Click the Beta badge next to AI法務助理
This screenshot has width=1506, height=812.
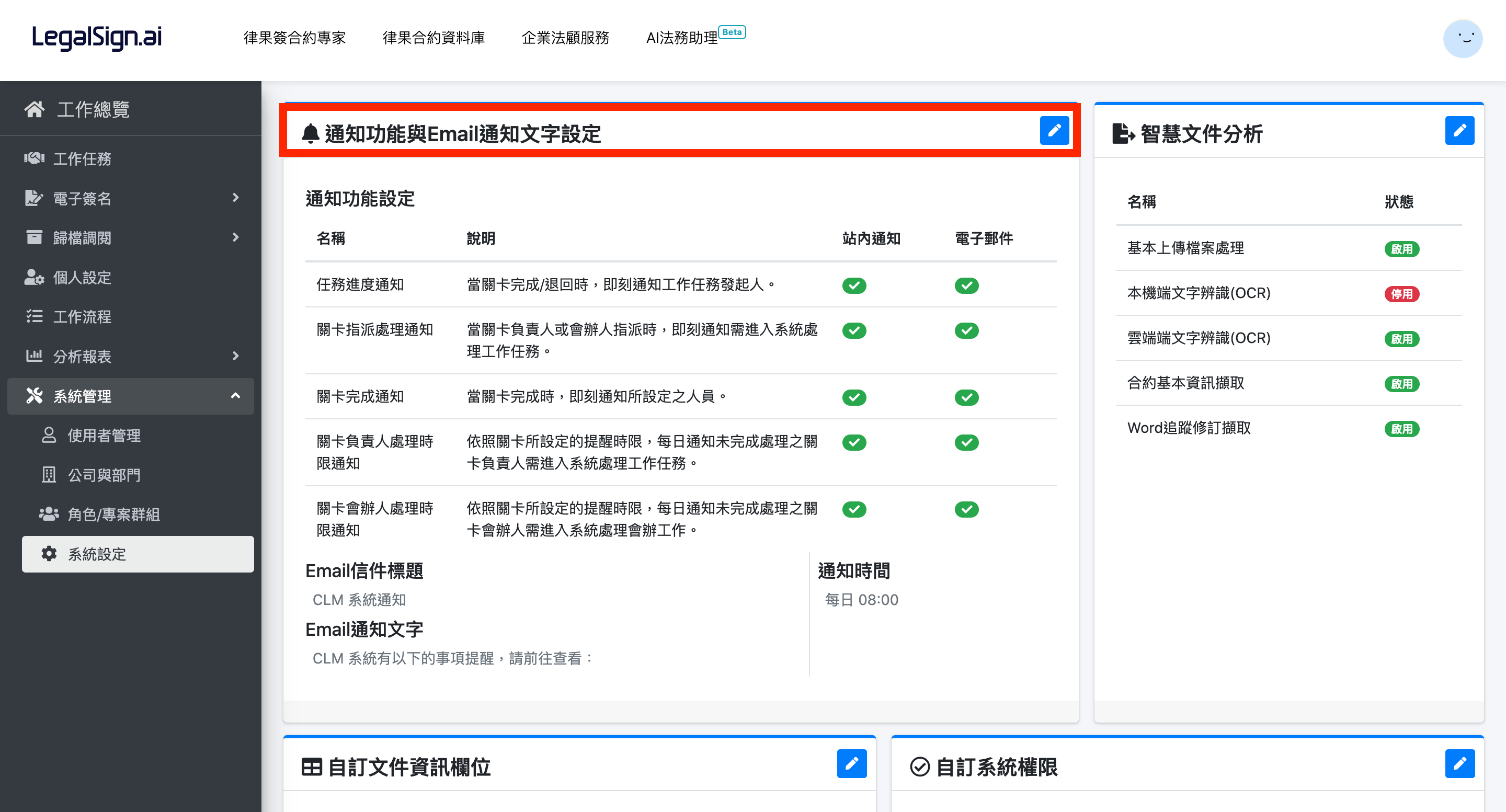coord(732,32)
